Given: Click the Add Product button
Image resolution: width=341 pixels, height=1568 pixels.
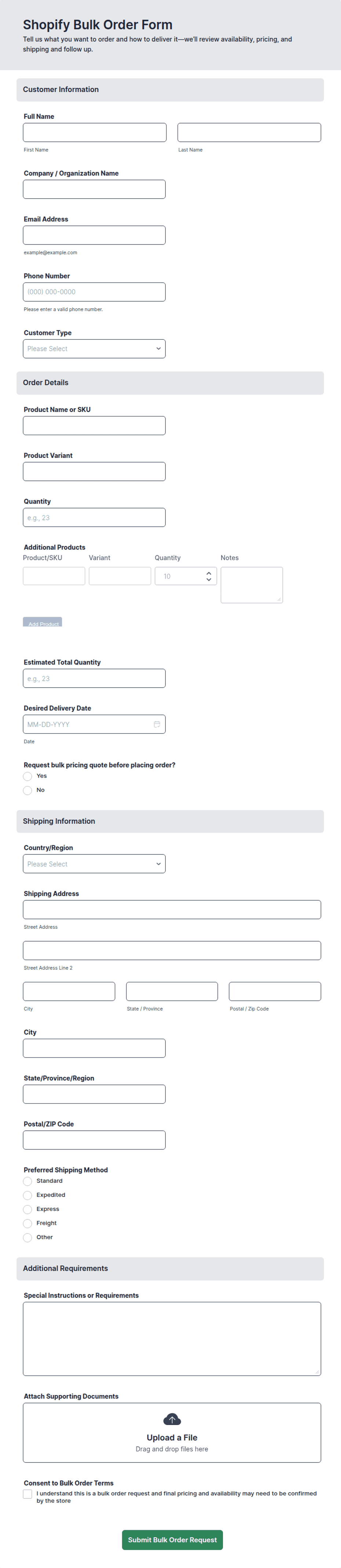Looking at the screenshot, I should pos(43,622).
